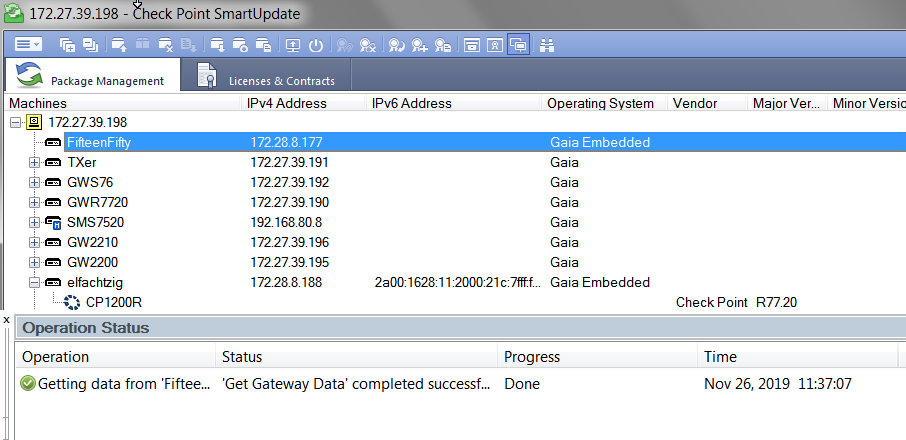Expand the SMS7520 machine node
The width and height of the screenshot is (906, 440).
(x=34, y=222)
